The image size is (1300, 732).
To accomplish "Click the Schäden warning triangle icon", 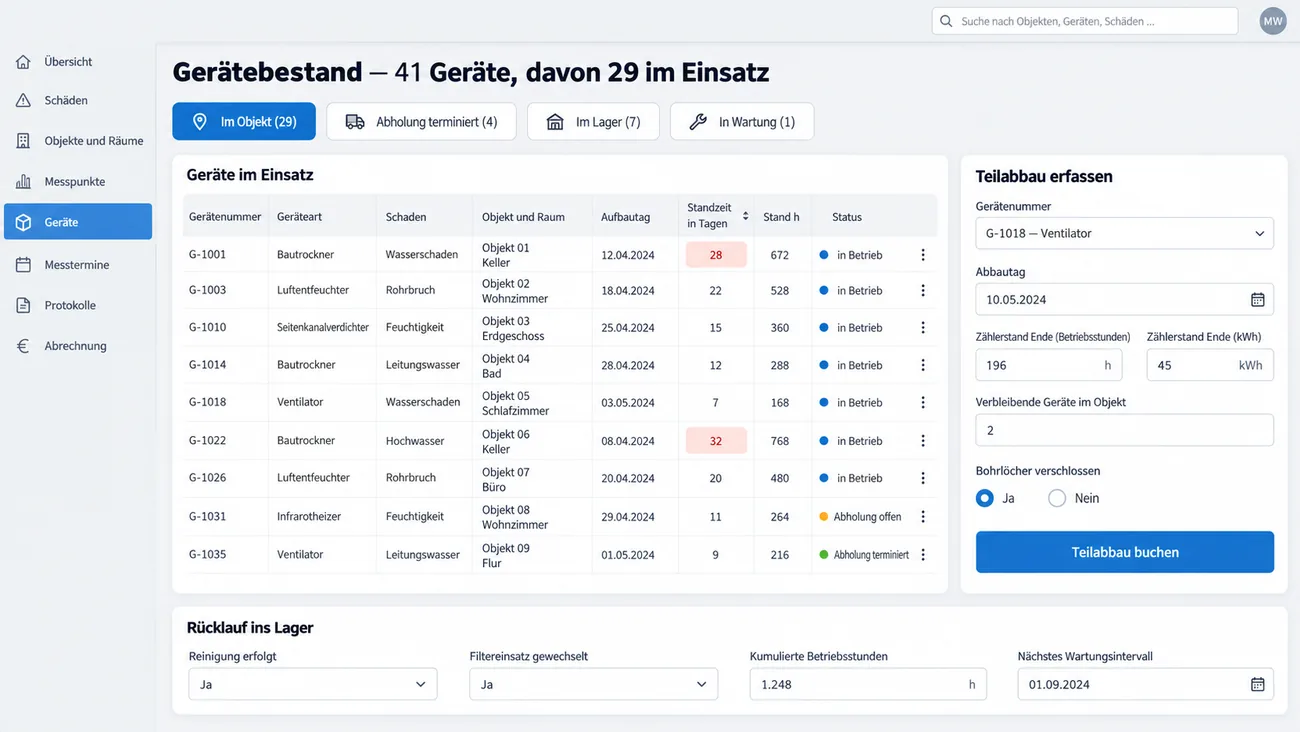I will pos(23,101).
